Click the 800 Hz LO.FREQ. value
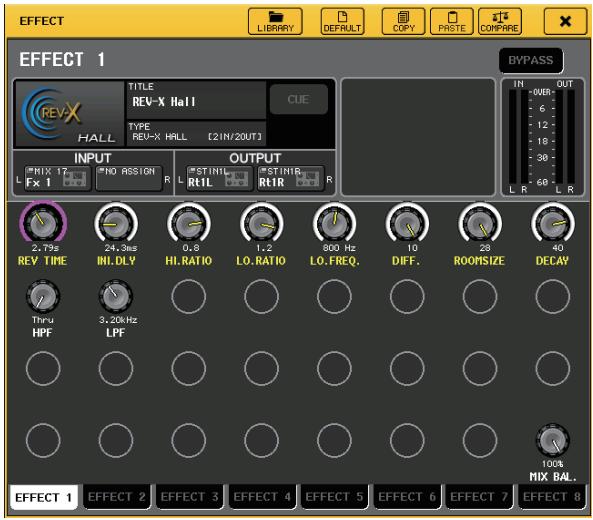The height and width of the screenshot is (520, 593). pos(339,248)
